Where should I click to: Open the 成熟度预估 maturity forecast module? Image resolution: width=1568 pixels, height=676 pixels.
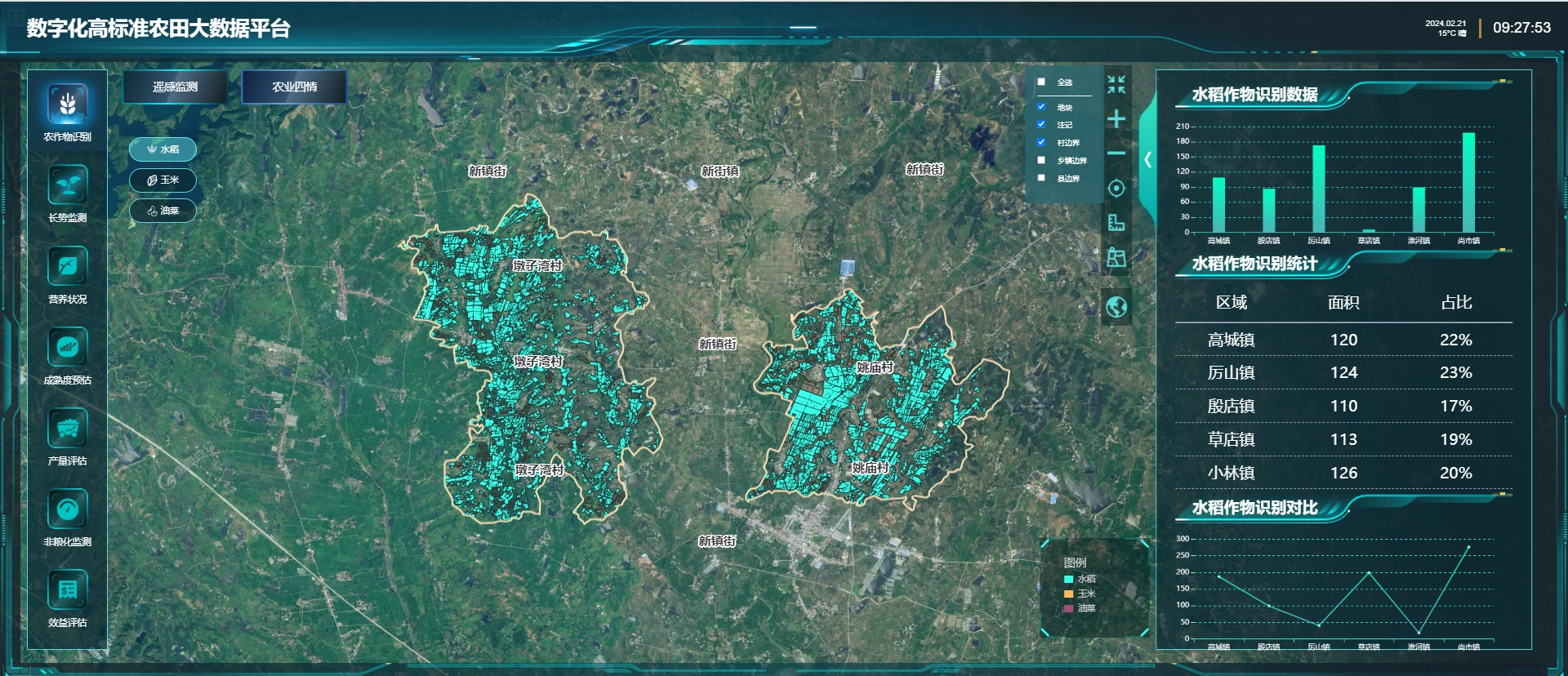point(68,356)
